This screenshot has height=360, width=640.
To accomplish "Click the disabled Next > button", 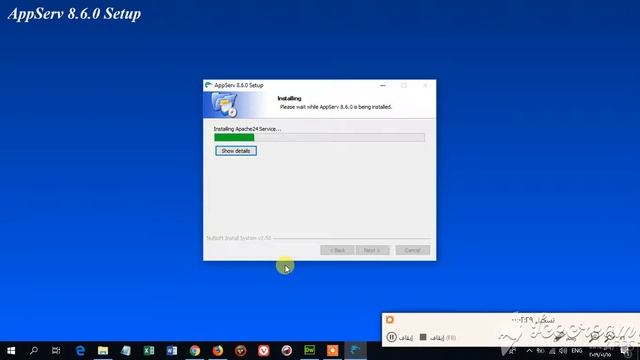I will (372, 250).
